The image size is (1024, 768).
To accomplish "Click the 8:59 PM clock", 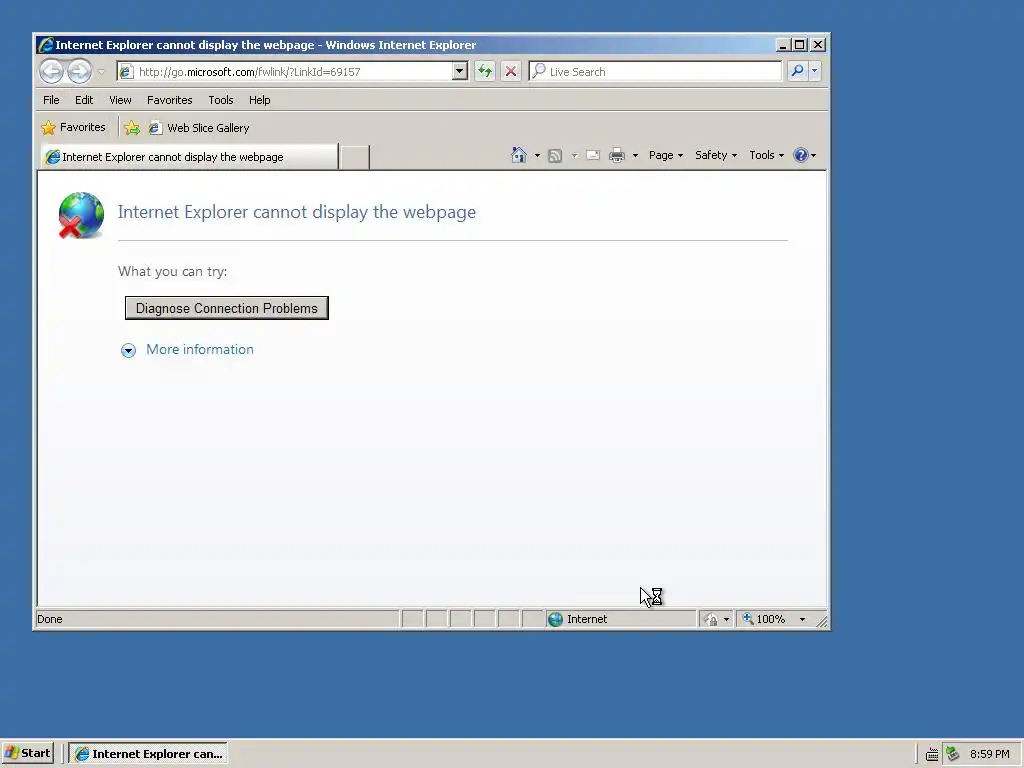I will (x=989, y=754).
